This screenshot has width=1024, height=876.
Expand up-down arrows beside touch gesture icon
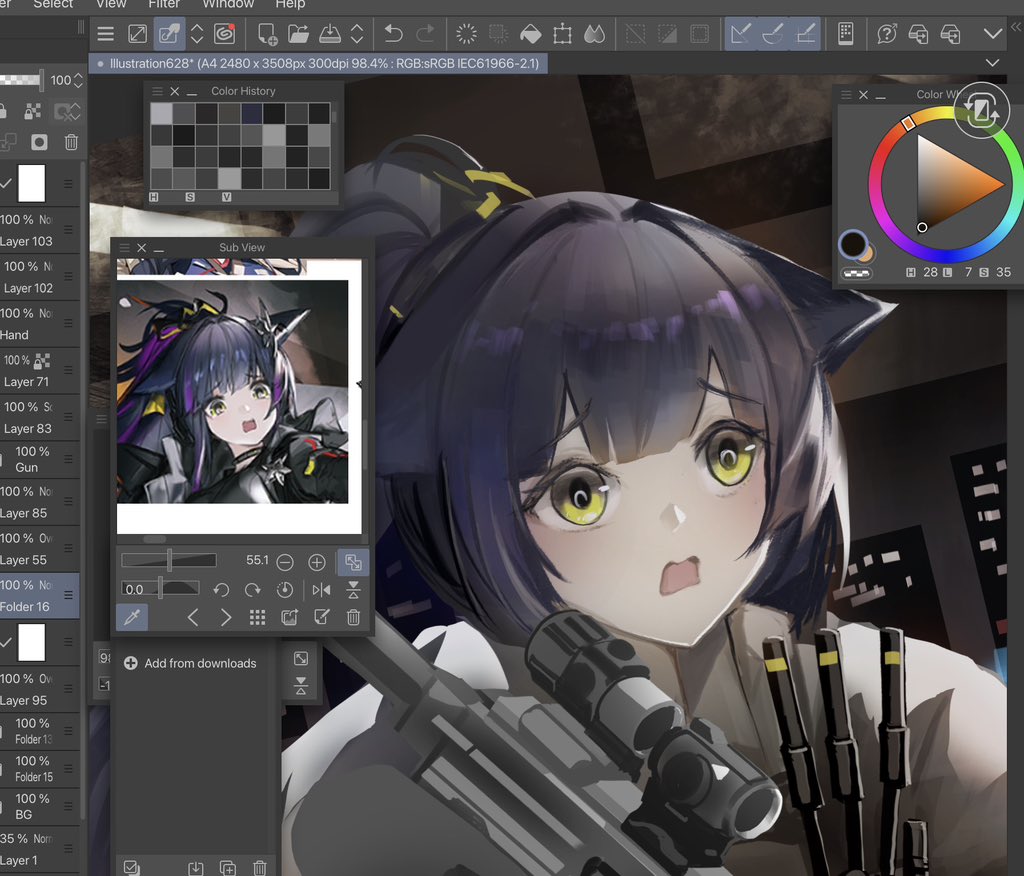coord(197,33)
